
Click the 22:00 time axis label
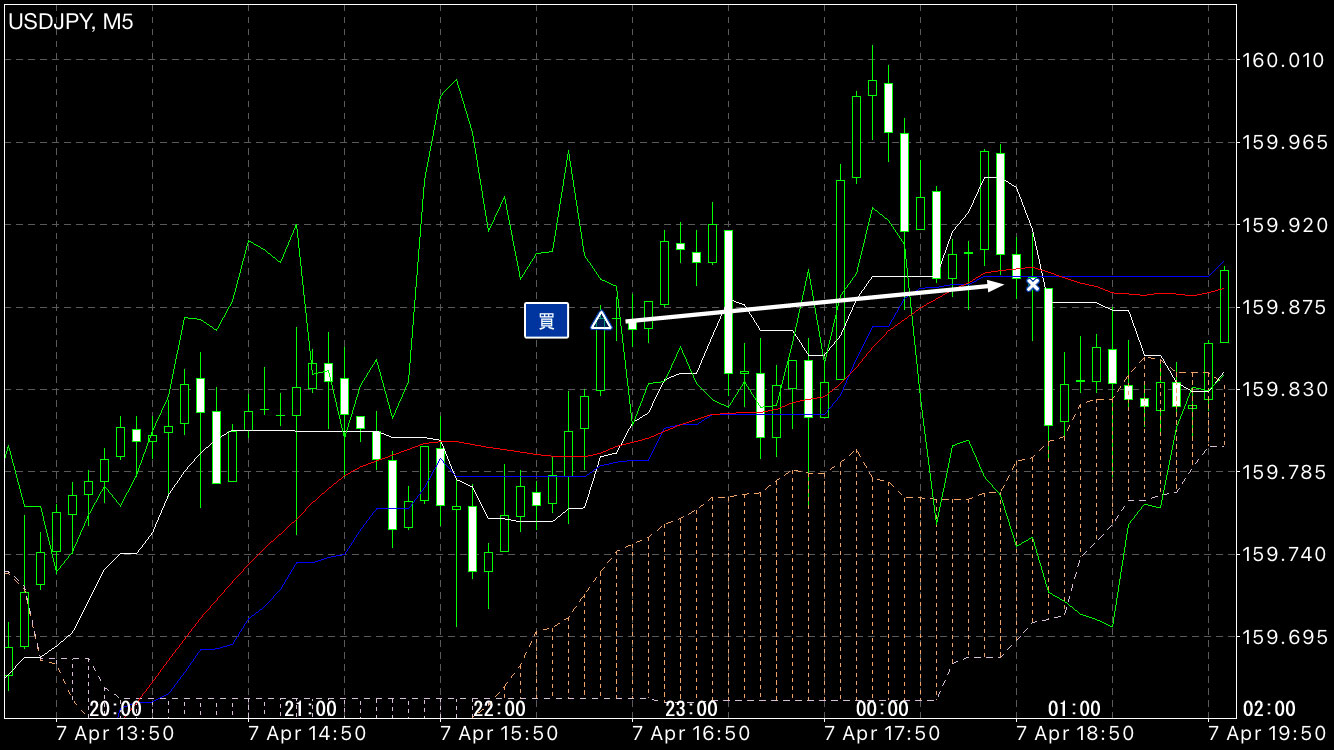pos(499,709)
